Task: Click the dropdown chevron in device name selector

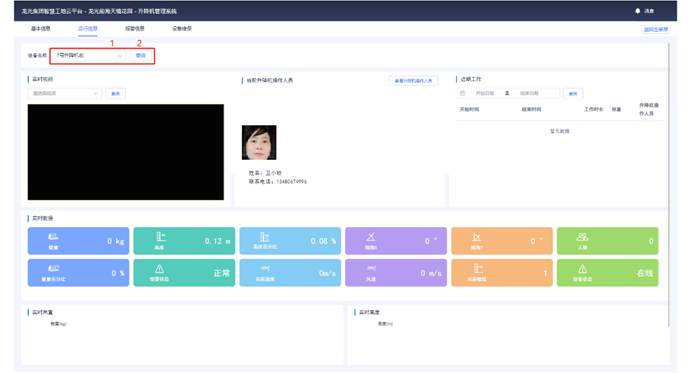Action: tap(120, 56)
